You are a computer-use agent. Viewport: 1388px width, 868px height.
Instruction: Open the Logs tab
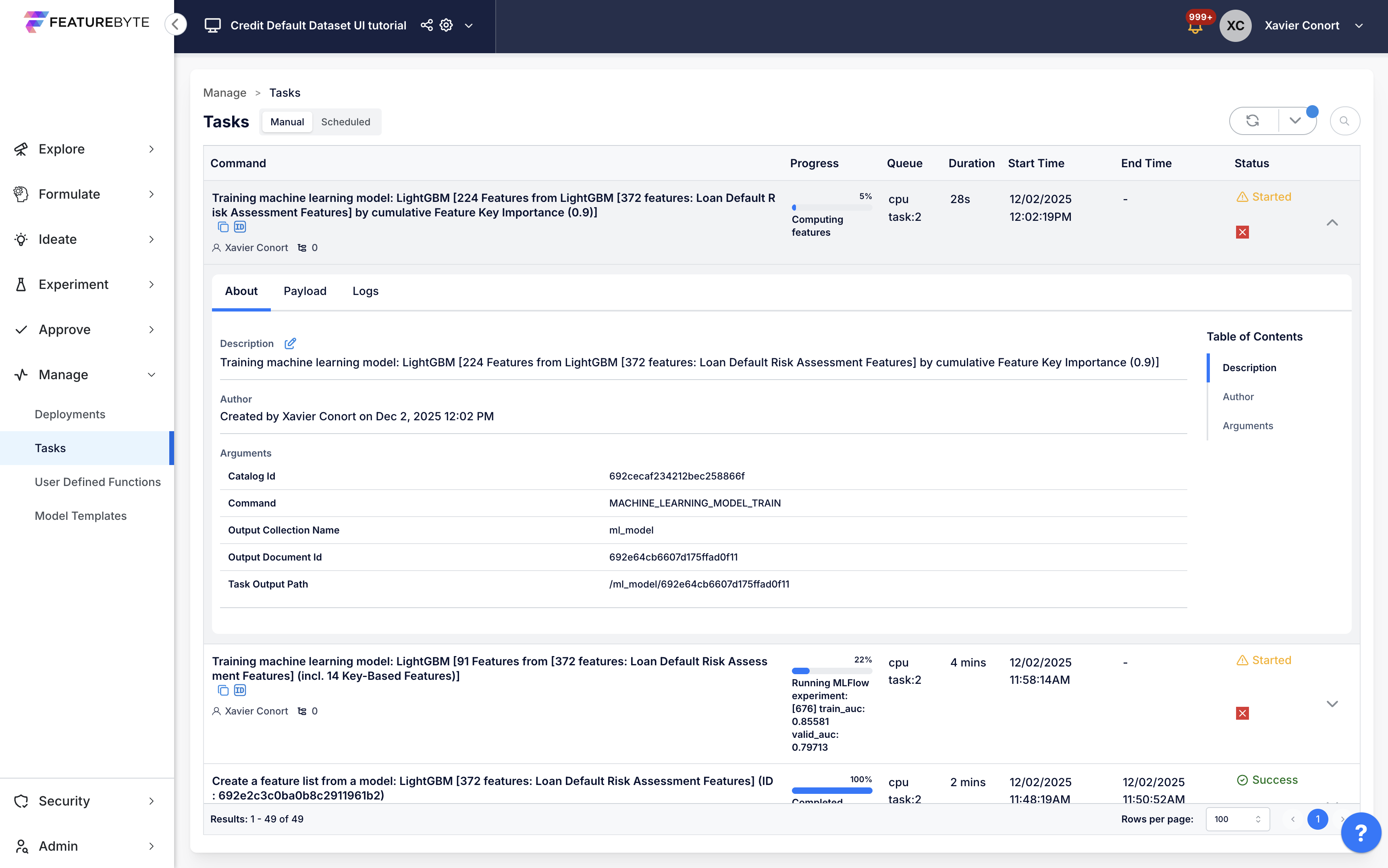point(365,291)
